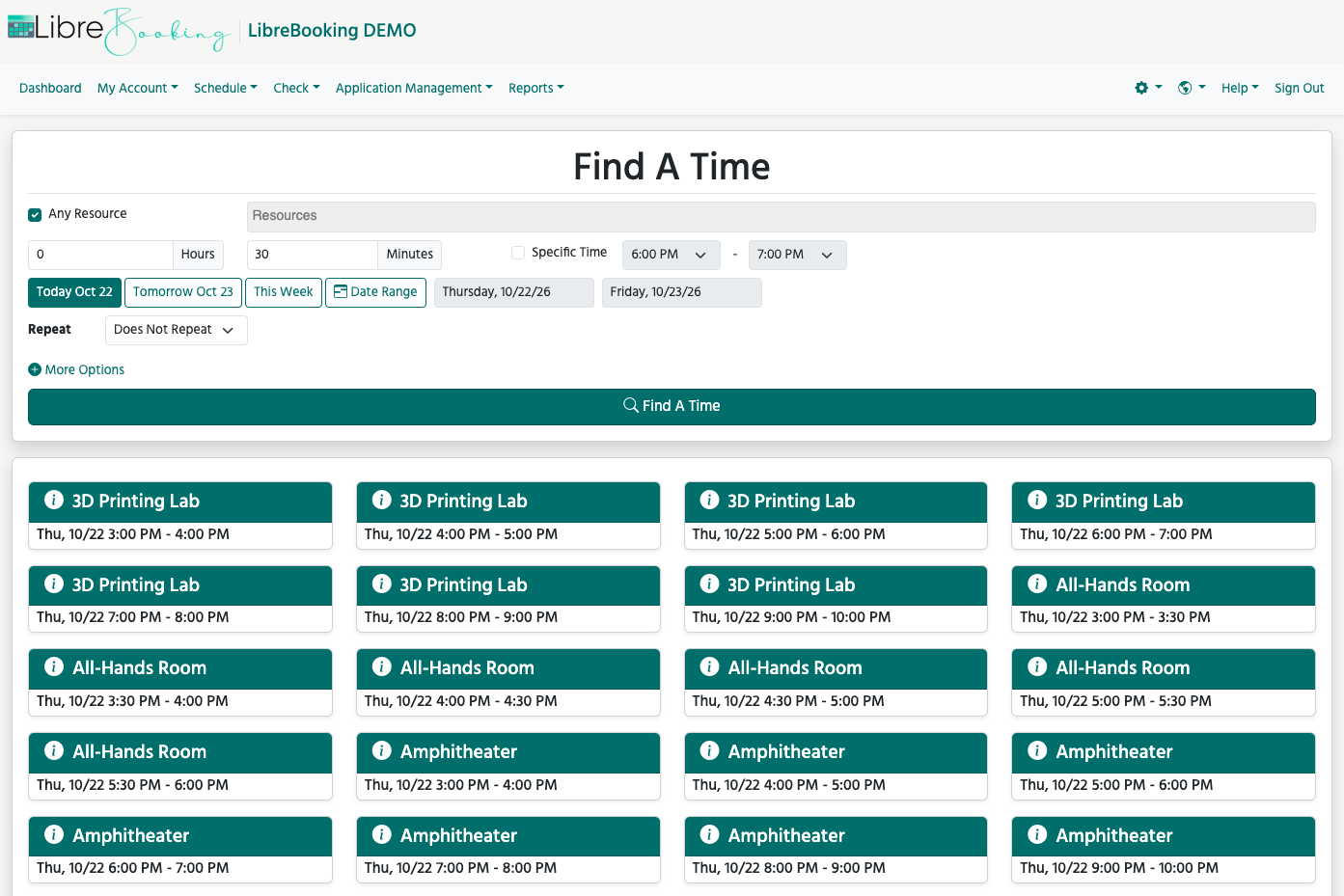
Task: Go to the Dashboard page
Action: (50, 88)
